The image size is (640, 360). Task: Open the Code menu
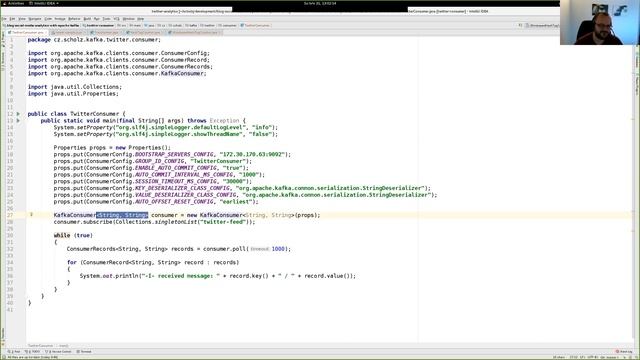tap(48, 19)
